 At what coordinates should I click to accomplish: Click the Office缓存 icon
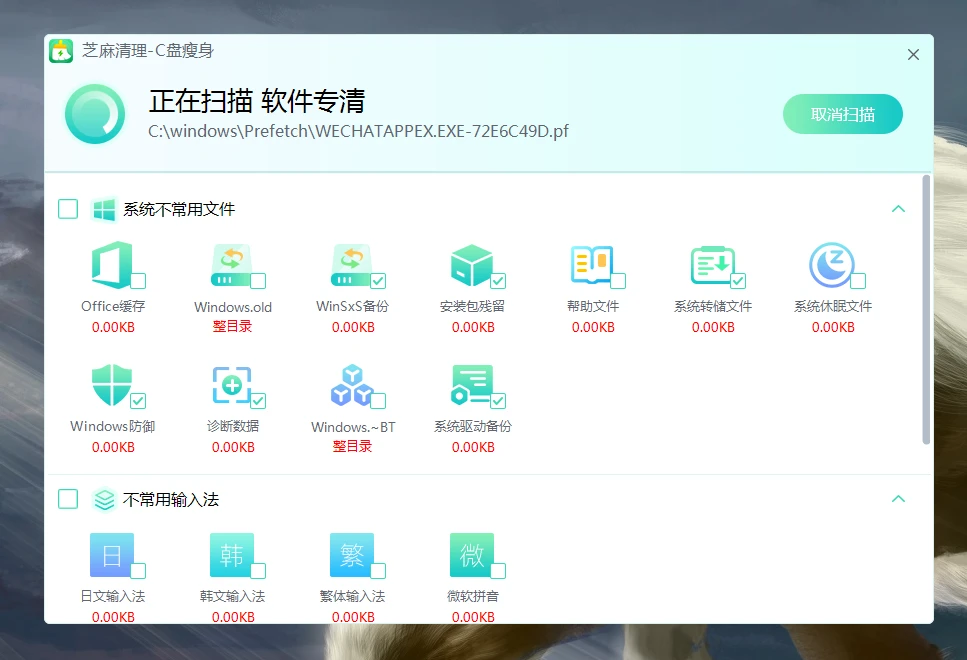[110, 266]
